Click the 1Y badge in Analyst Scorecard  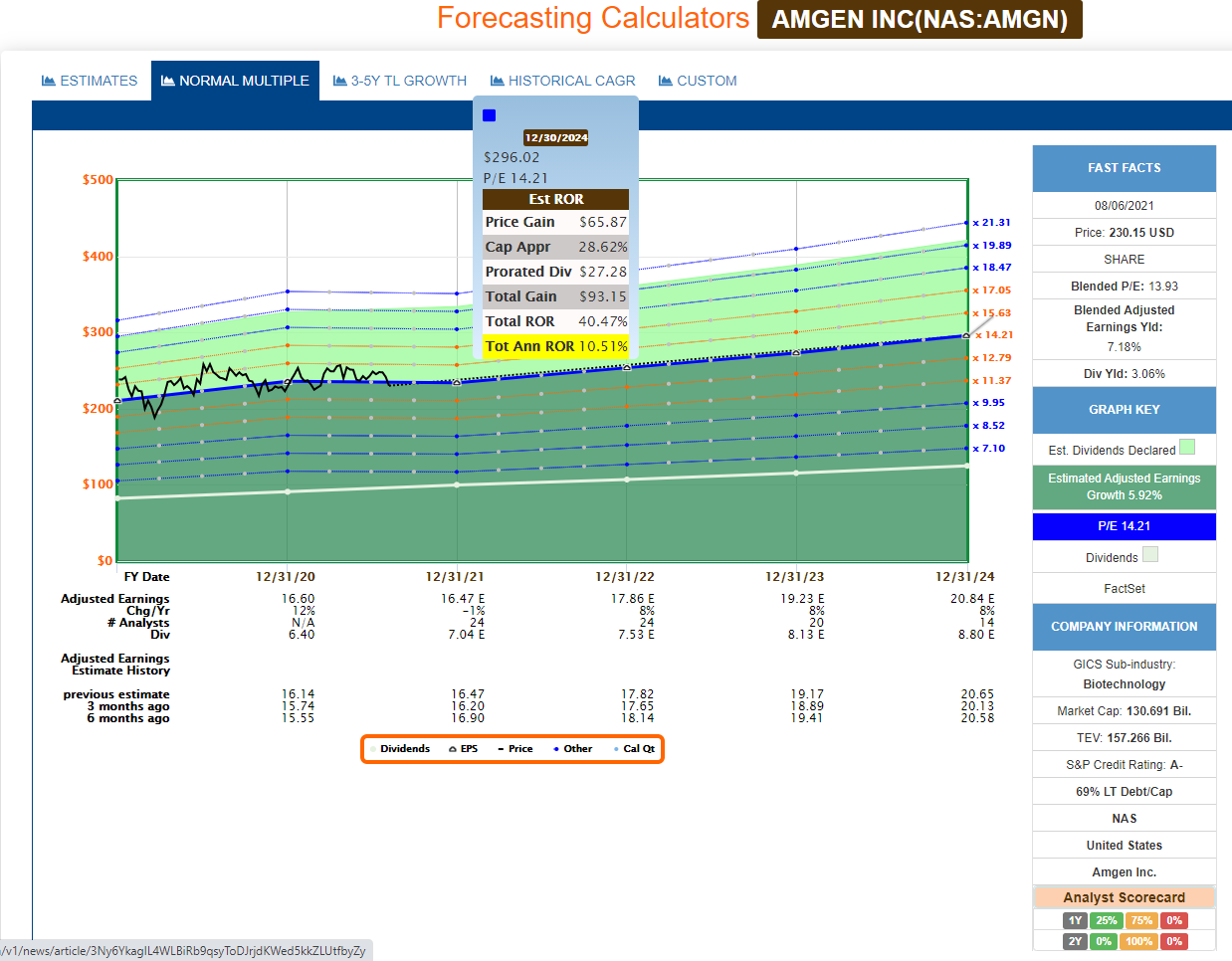(x=1075, y=921)
